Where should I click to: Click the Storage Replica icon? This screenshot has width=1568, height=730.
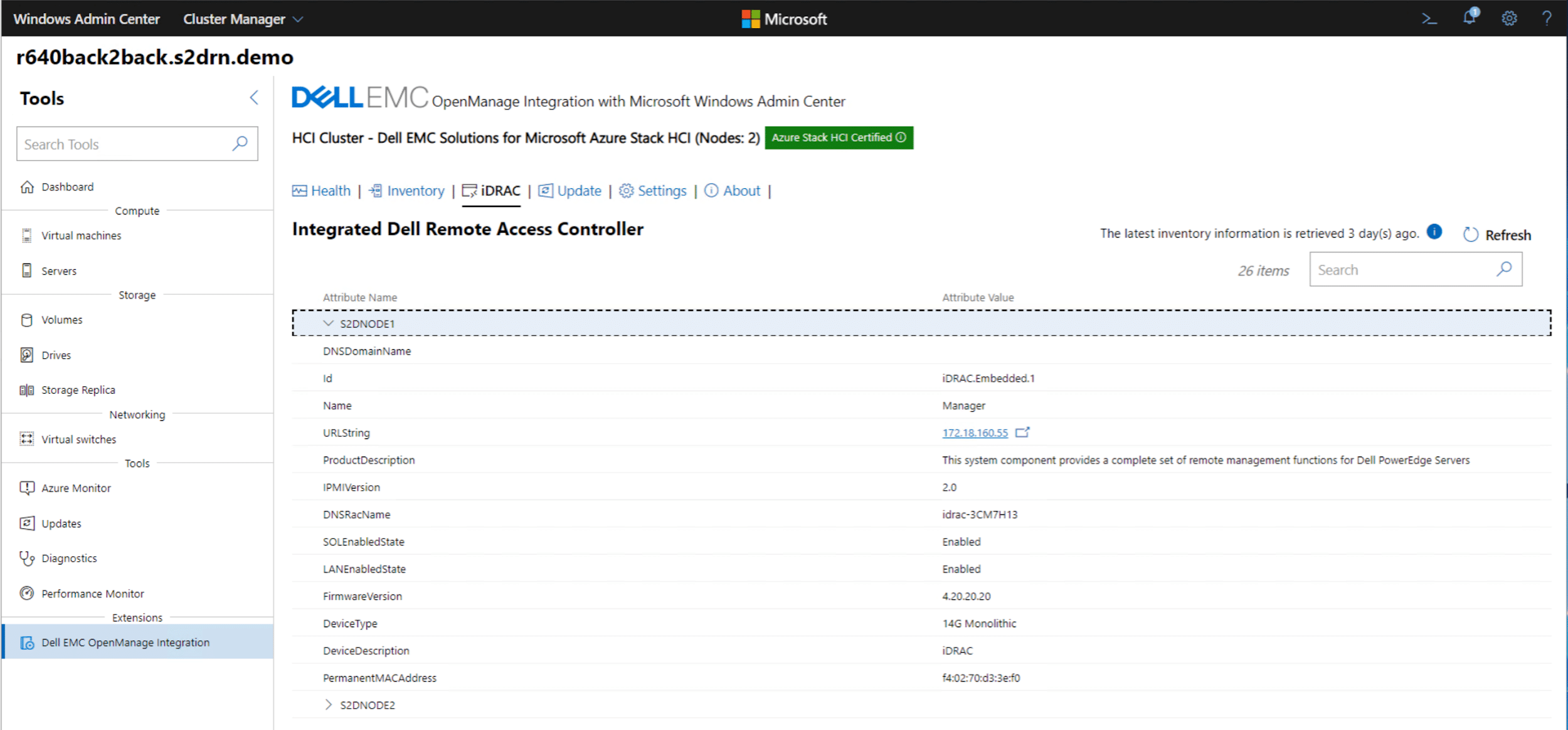coord(26,390)
